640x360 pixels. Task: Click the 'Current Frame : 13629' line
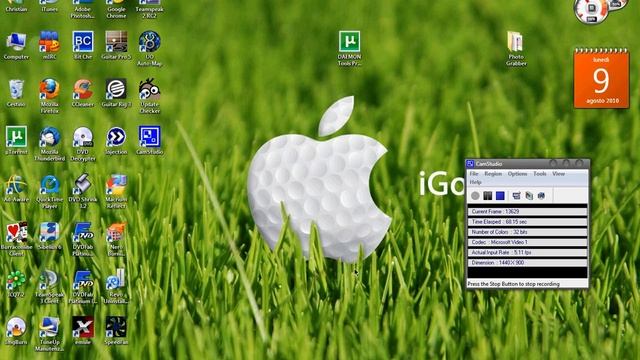[527, 211]
